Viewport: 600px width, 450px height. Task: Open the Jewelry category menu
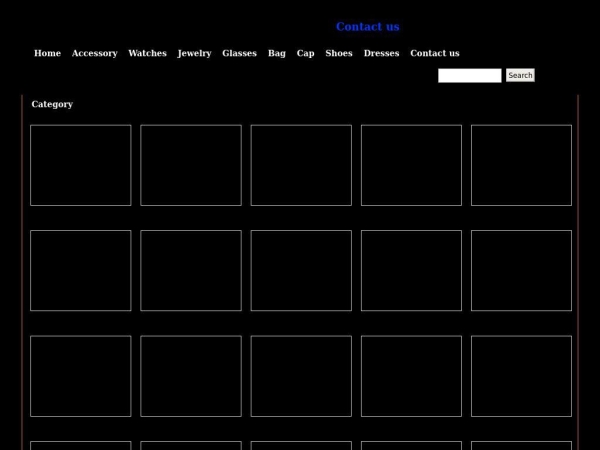194,53
